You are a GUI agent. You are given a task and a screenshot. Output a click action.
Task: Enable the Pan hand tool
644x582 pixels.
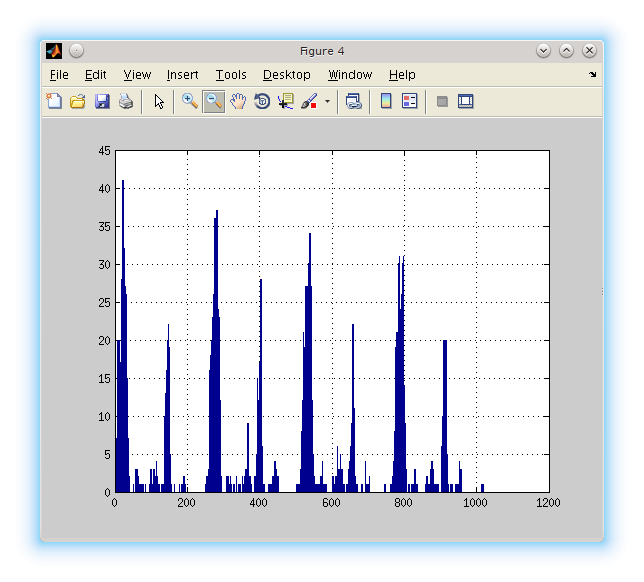coord(238,101)
